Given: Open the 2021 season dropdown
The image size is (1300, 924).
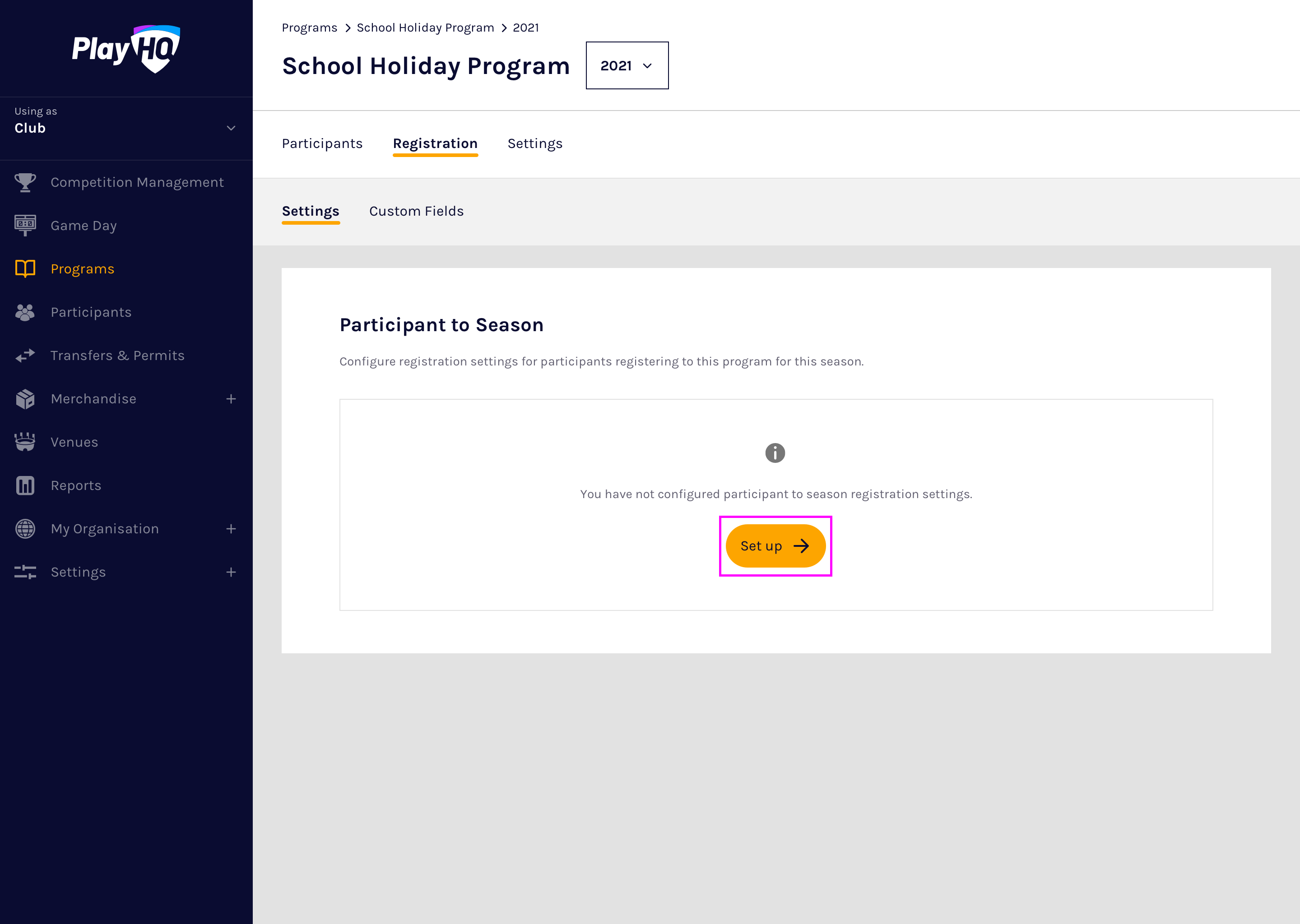Looking at the screenshot, I should point(627,65).
